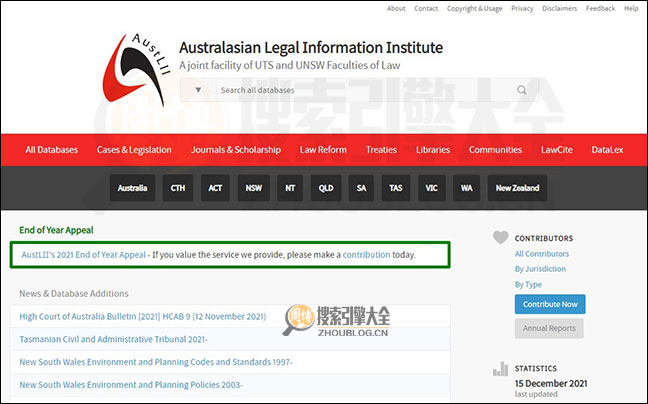Viewport: 648px width, 404px height.
Task: Open Tasmanian Civil and Administrative Tribunal link
Action: (x=113, y=339)
